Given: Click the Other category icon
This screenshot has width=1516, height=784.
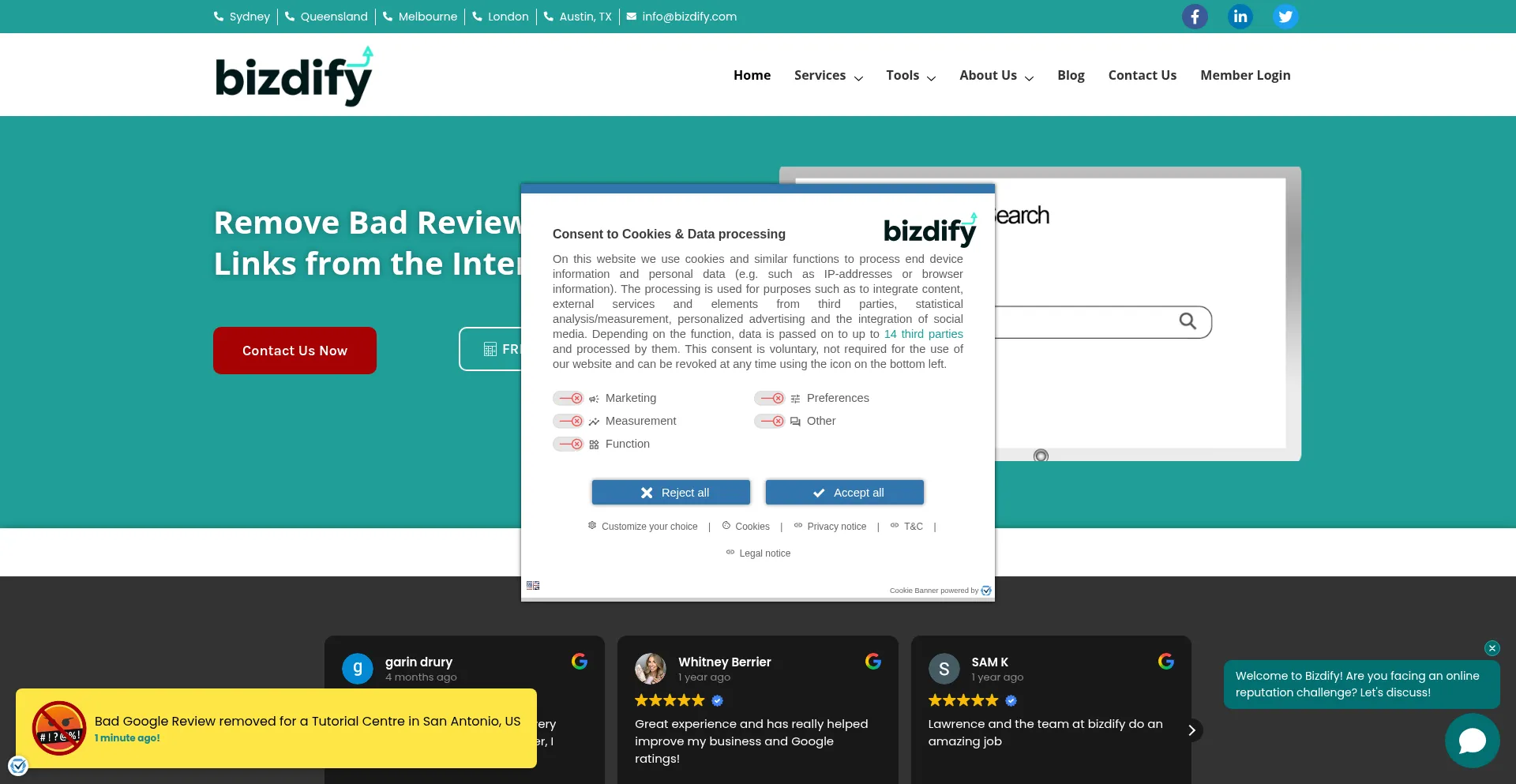Looking at the screenshot, I should click(795, 422).
